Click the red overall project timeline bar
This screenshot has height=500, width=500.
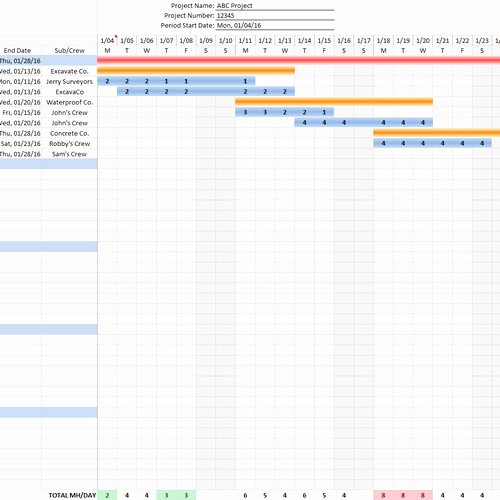pos(299,60)
